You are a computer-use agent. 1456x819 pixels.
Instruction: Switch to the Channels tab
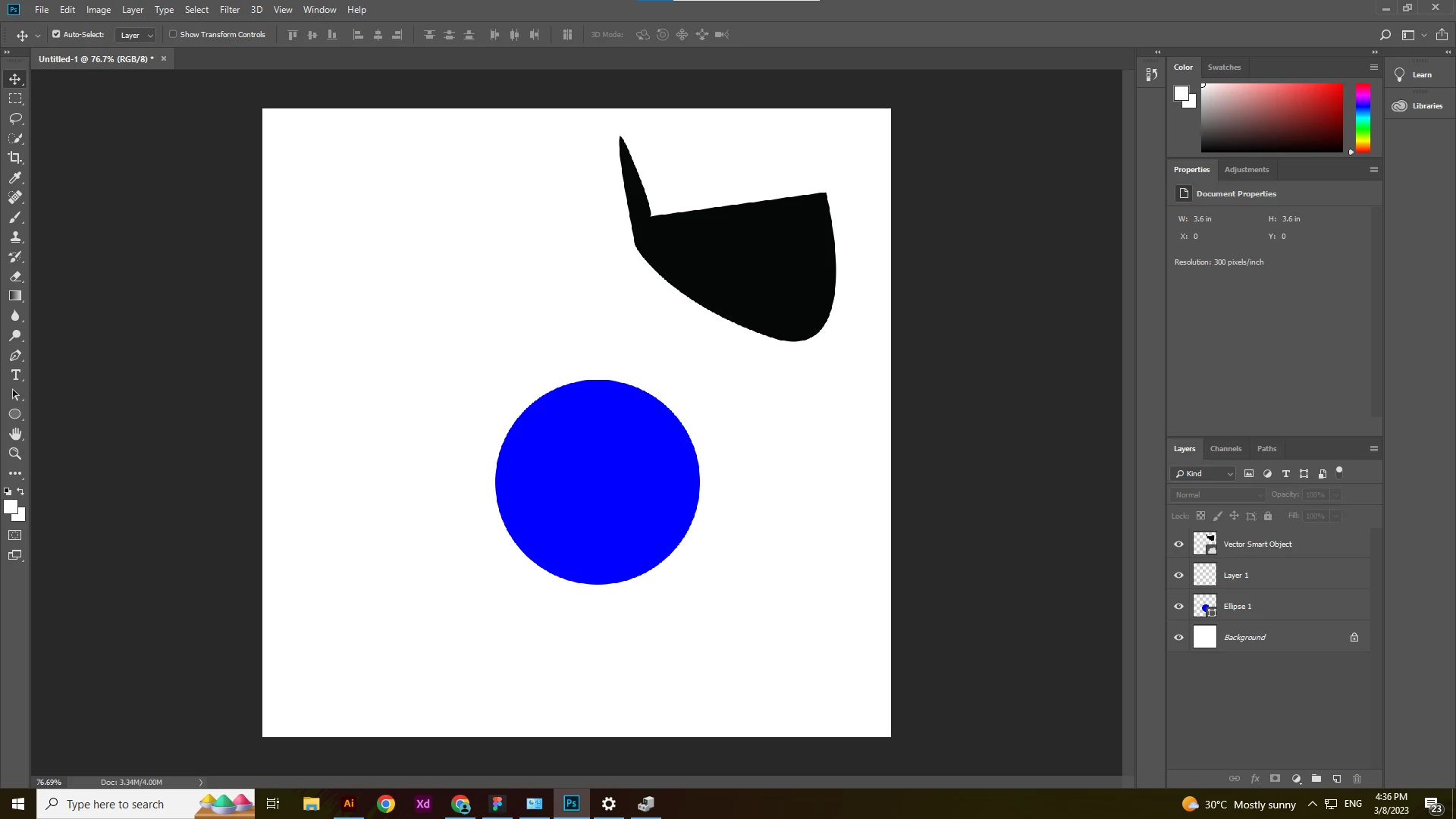click(1225, 448)
